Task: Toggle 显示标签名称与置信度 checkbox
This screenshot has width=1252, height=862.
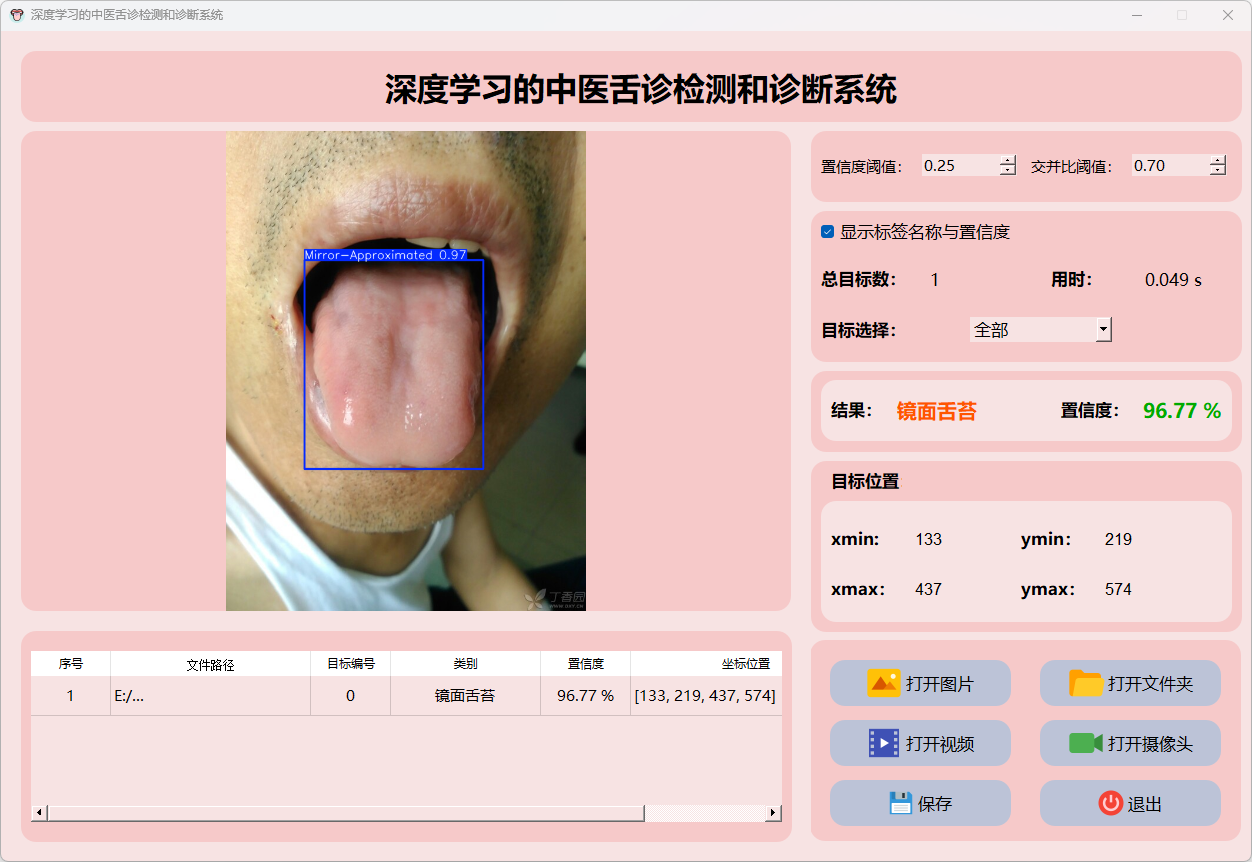Action: coord(828,232)
